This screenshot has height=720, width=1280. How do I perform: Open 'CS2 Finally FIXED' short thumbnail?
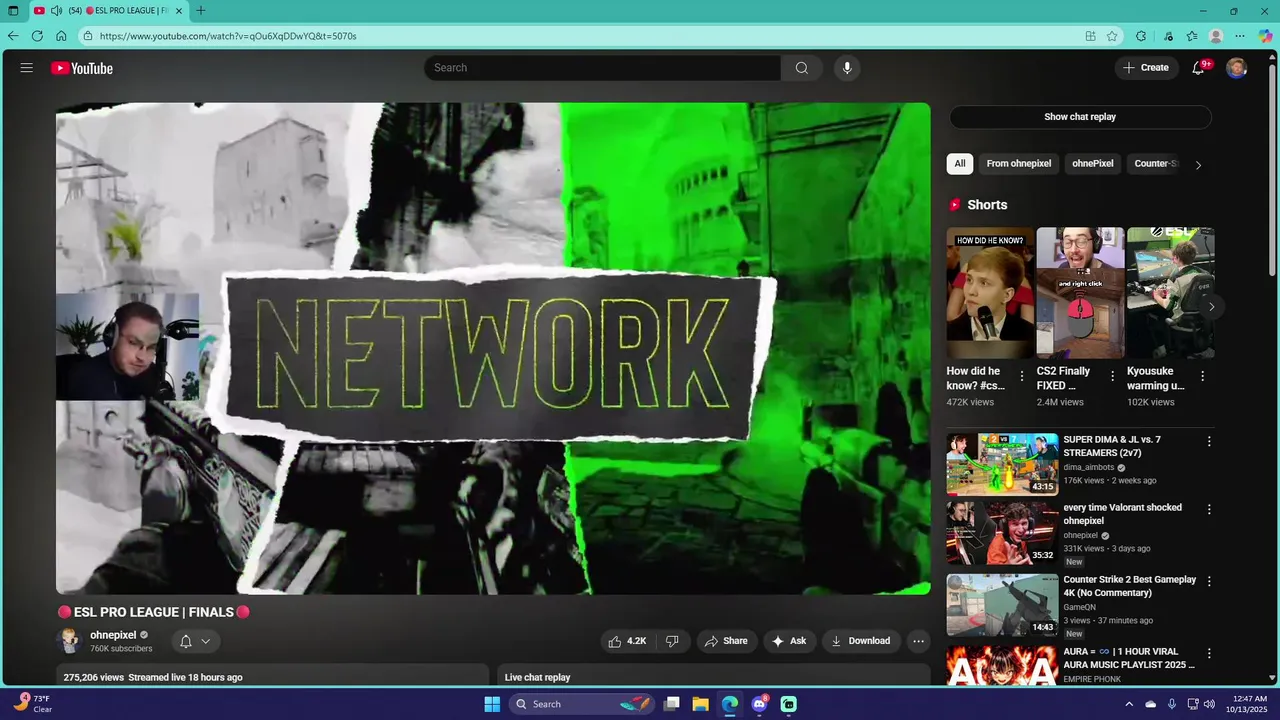pos(1080,293)
